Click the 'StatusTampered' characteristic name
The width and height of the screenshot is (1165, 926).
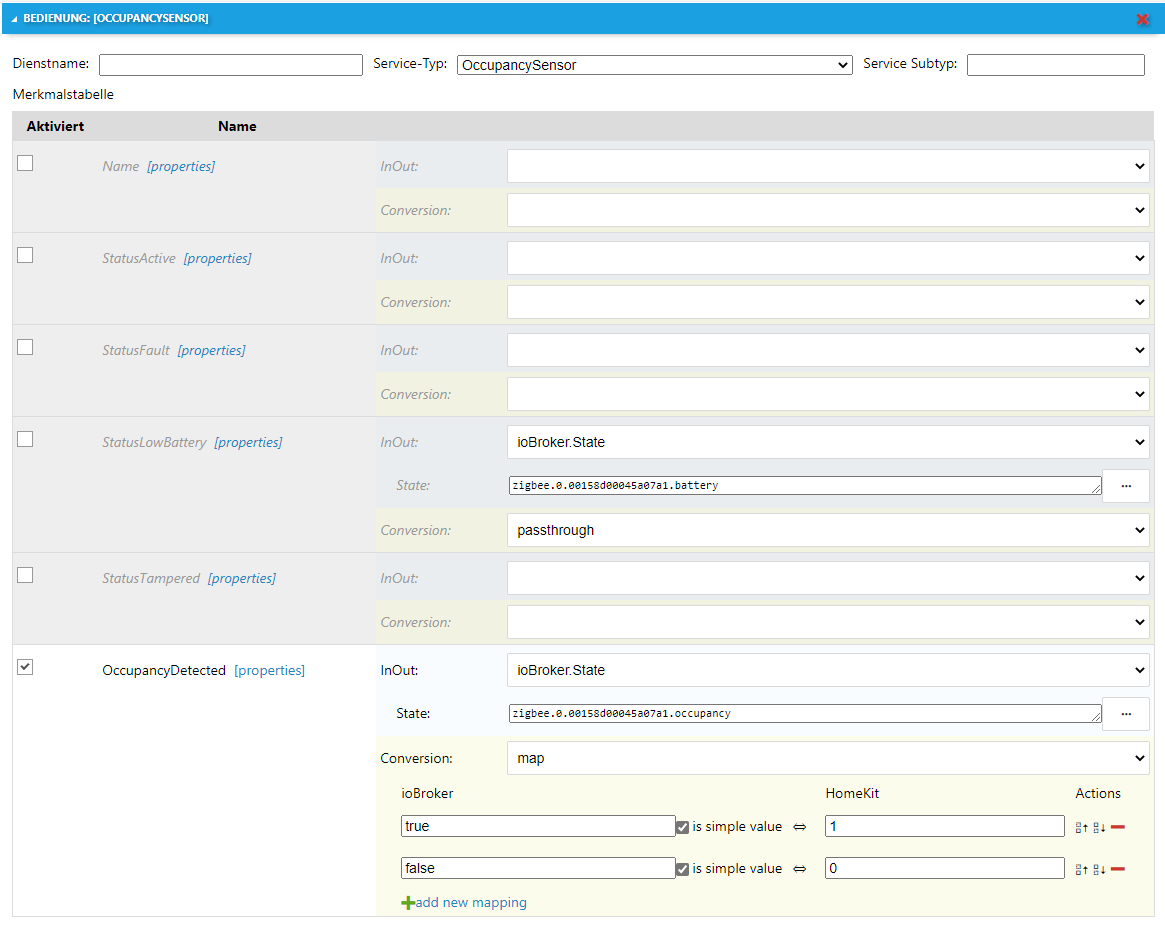pyautogui.click(x=152, y=579)
